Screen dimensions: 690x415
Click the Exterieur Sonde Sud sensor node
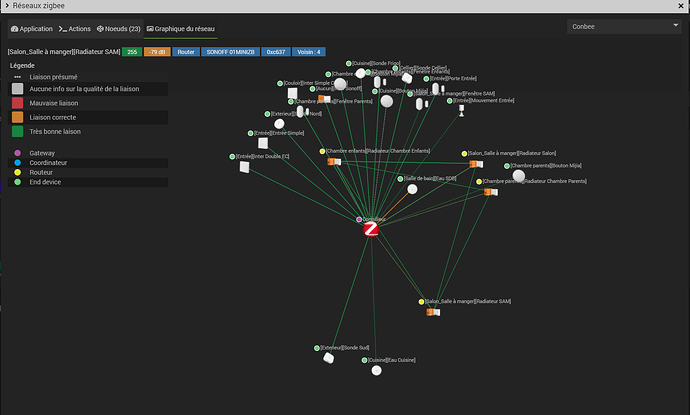coord(329,358)
